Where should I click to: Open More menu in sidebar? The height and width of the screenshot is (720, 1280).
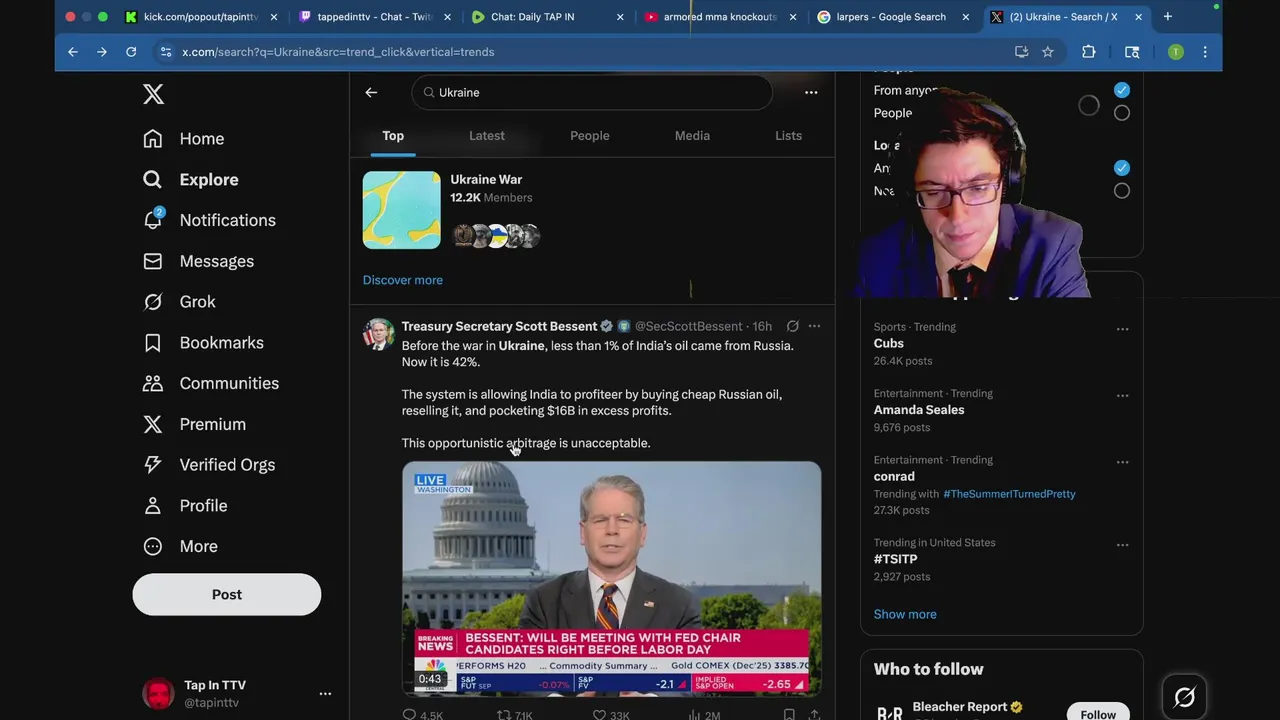pos(181,546)
